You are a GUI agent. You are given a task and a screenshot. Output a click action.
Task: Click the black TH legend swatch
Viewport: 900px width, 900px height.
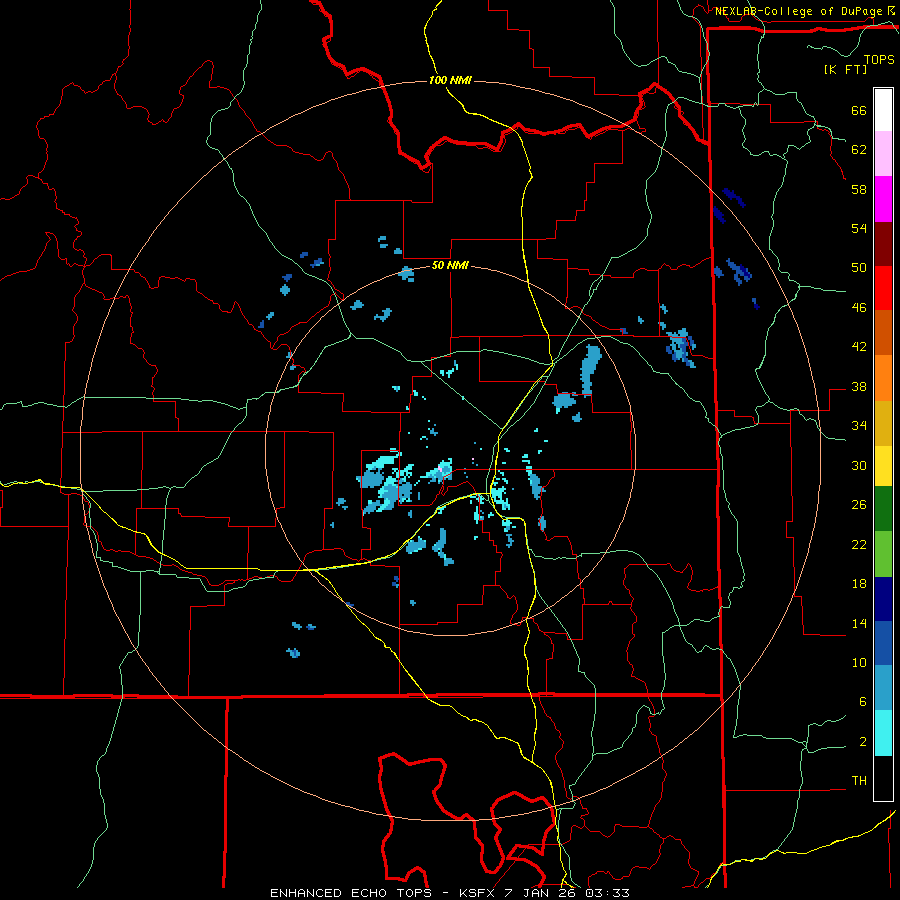883,778
